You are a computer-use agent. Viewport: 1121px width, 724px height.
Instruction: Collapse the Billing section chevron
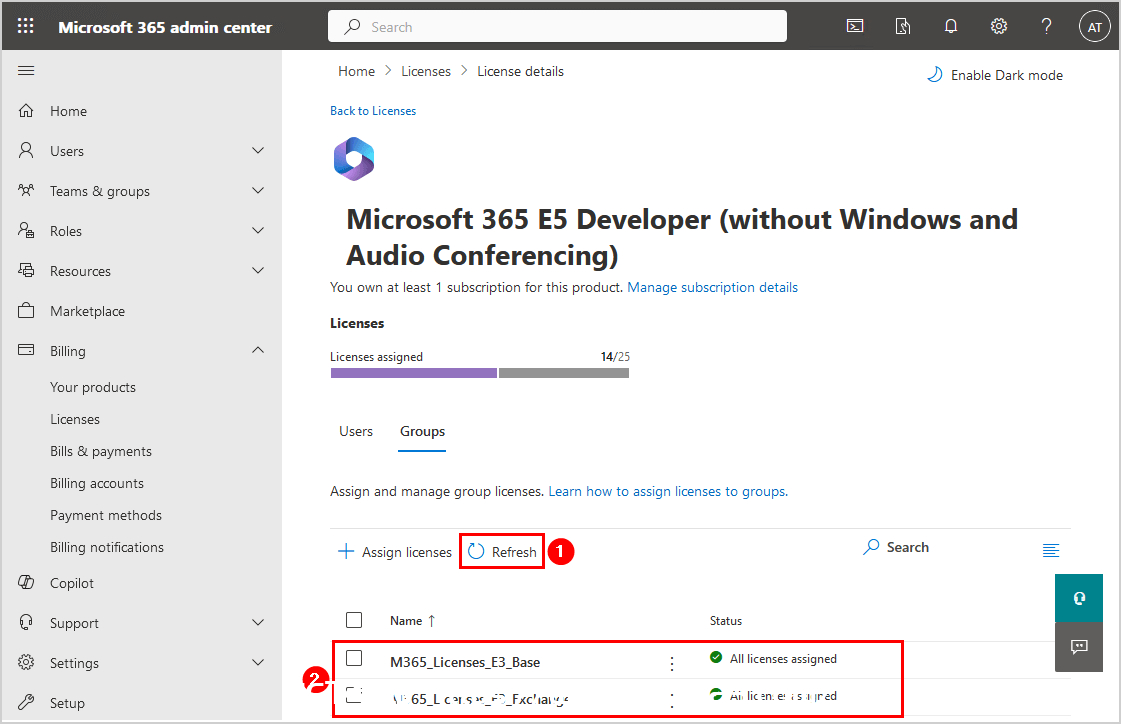pyautogui.click(x=258, y=350)
